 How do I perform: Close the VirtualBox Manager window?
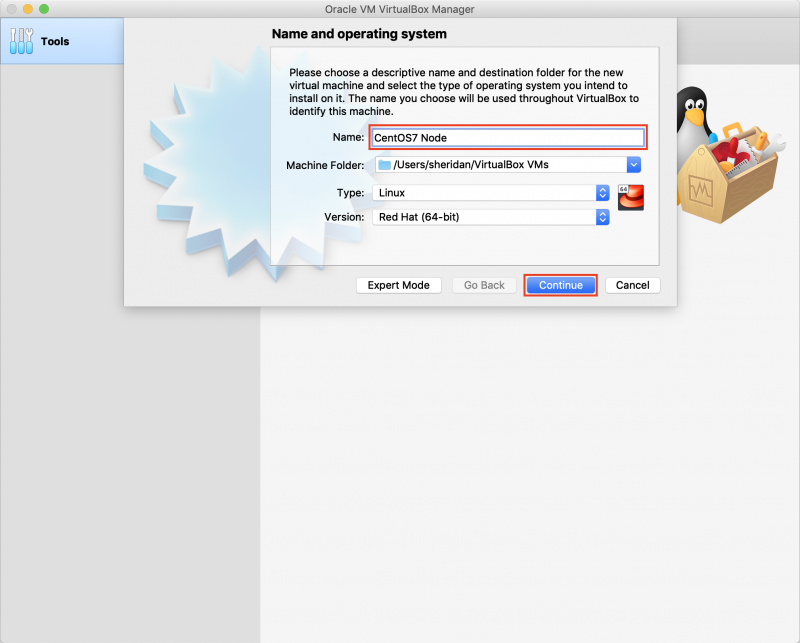tap(12, 9)
